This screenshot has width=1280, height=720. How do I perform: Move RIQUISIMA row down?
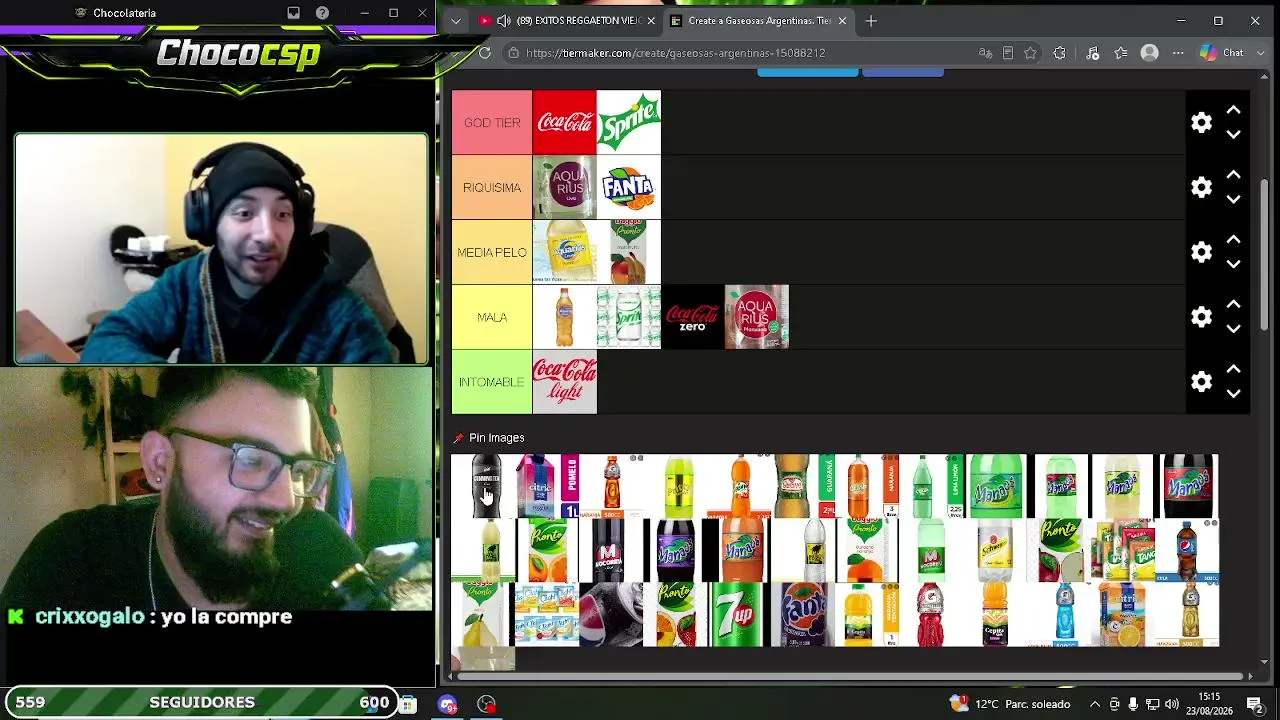click(x=1234, y=199)
